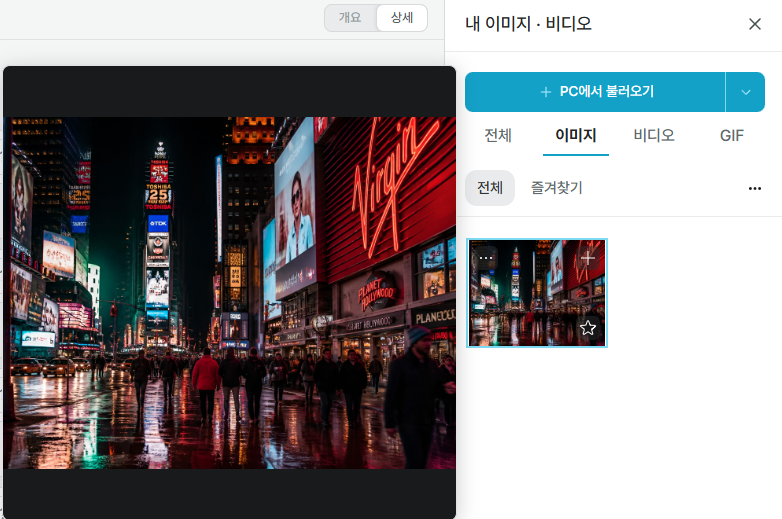The image size is (782, 519).
Task: Open the thumbnail's three-dot menu
Action: tap(485, 258)
